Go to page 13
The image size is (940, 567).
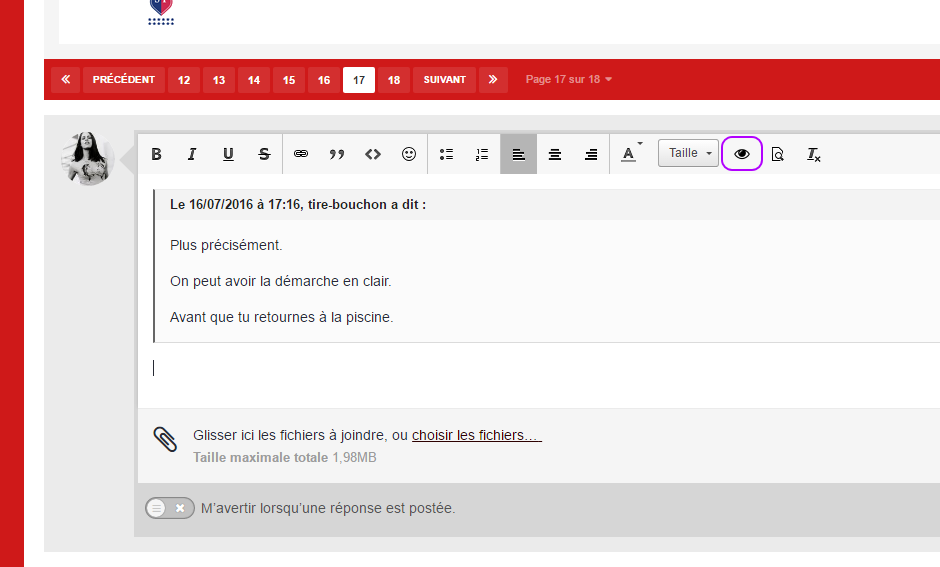[x=219, y=80]
